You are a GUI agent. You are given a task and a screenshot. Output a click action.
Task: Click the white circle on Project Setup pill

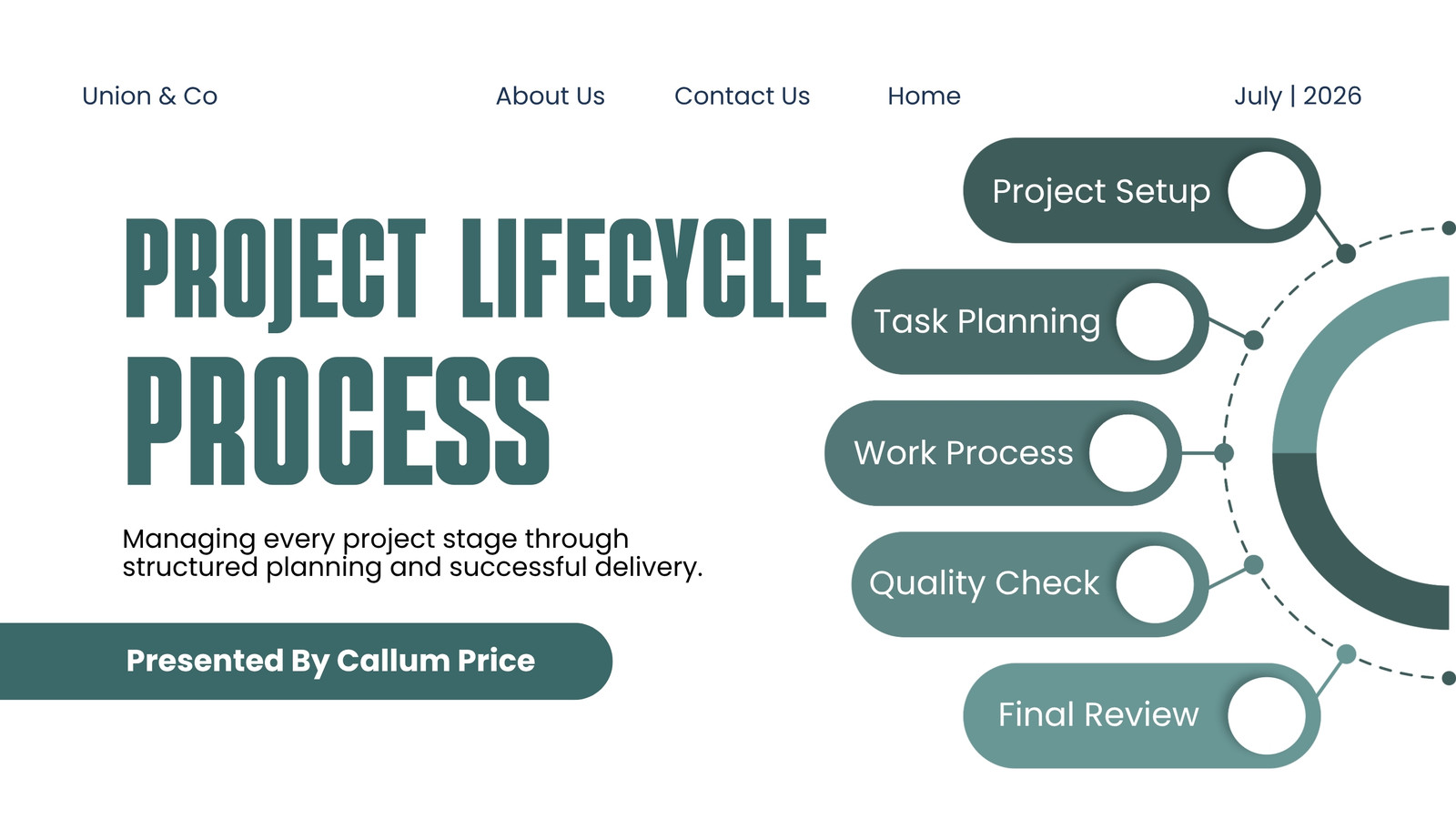point(1267,191)
